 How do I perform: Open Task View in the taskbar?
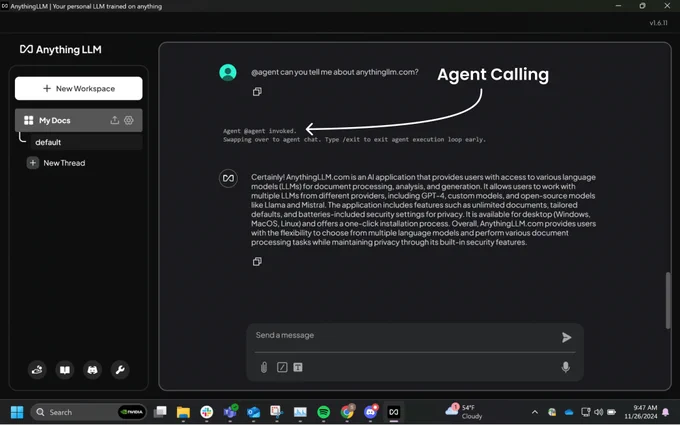pos(160,412)
